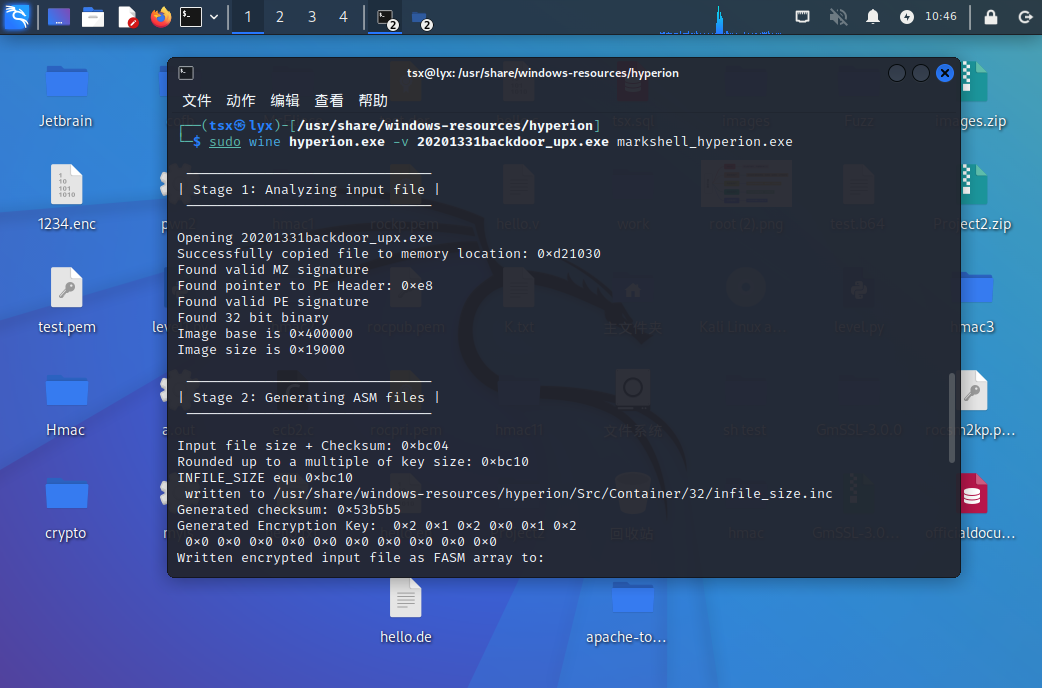Click the 'Stage 2: Generating ASM files' line
This screenshot has width=1042, height=688.
[309, 398]
